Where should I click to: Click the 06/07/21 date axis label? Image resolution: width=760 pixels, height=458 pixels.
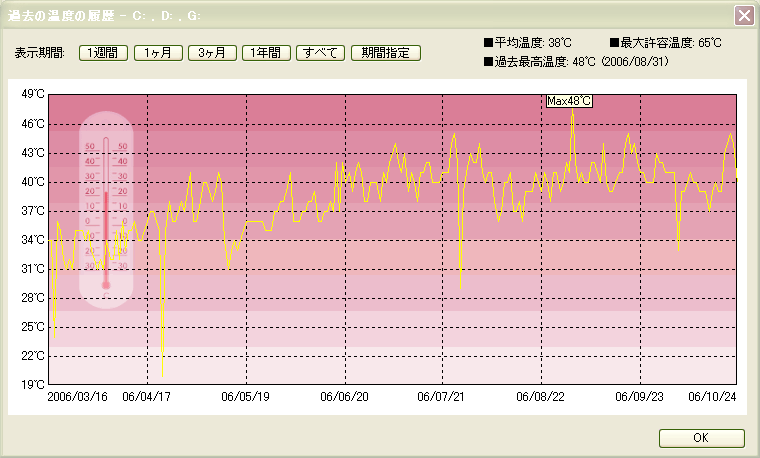(441, 397)
